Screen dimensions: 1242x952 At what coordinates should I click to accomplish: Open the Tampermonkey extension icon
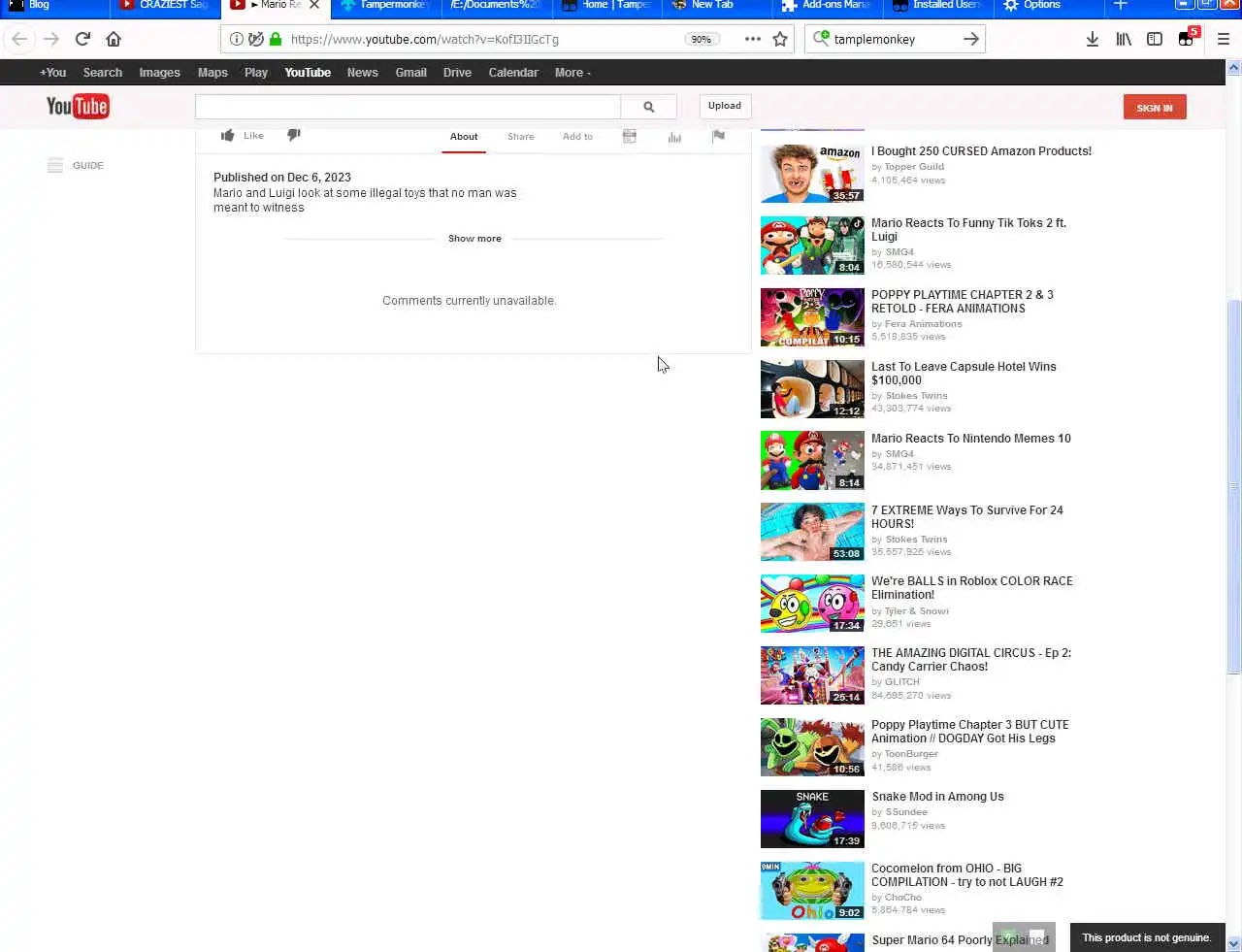(x=1188, y=38)
